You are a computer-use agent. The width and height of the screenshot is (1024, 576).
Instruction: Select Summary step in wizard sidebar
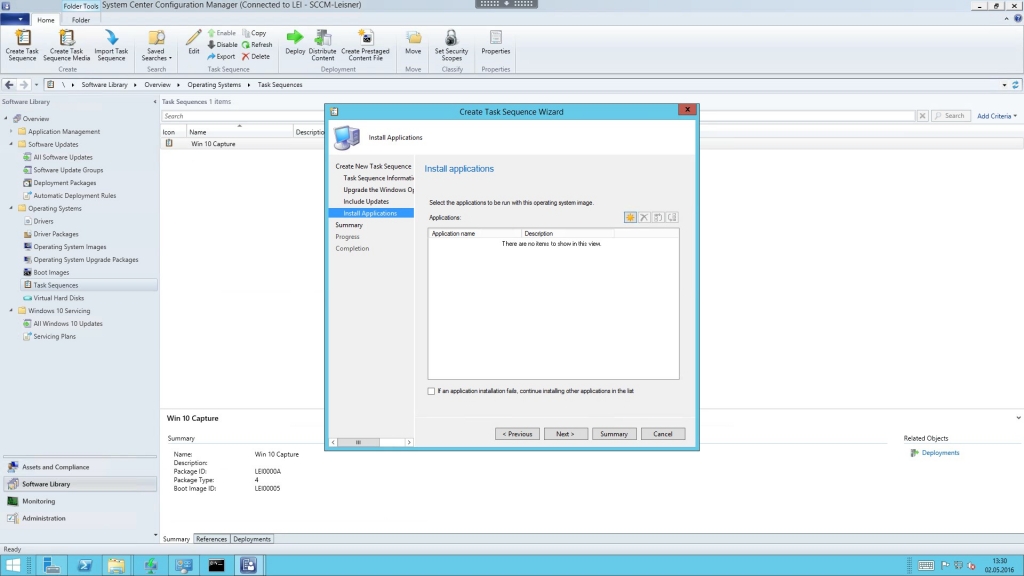point(349,225)
